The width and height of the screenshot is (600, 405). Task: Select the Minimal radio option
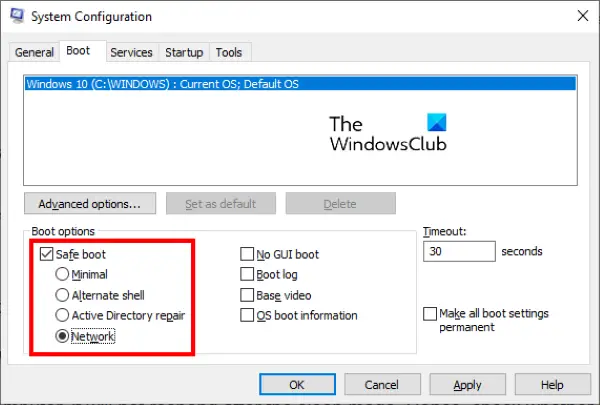(x=62, y=274)
